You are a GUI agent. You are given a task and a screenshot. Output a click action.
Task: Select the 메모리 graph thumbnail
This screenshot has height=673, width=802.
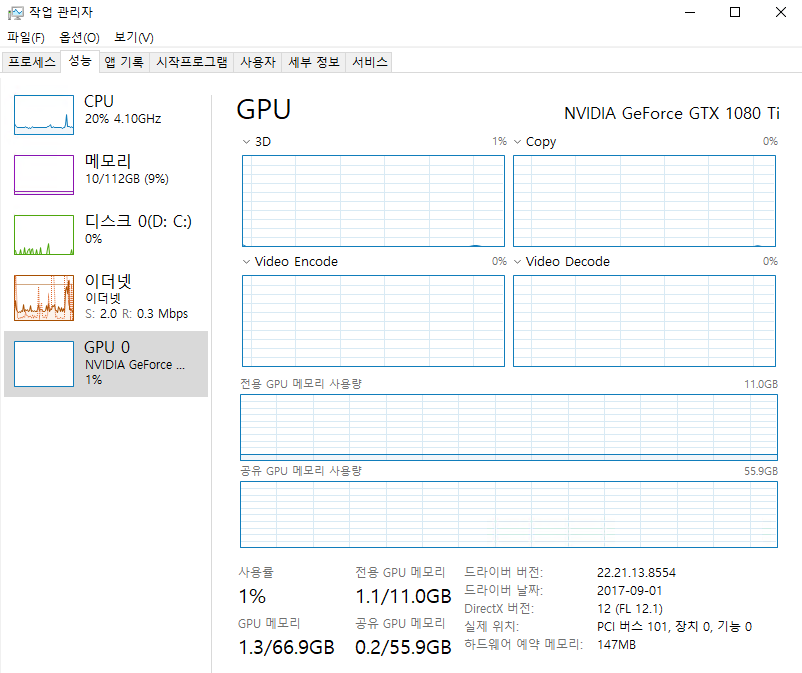point(43,175)
